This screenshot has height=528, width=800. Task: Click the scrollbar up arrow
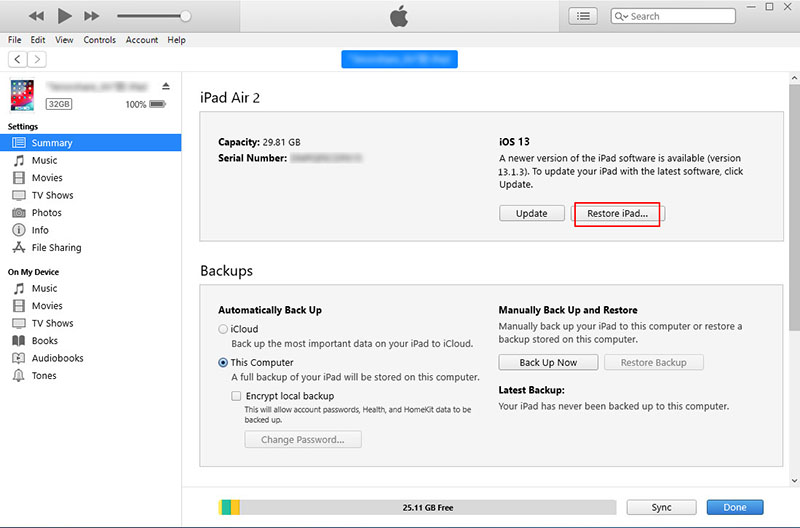coord(794,78)
